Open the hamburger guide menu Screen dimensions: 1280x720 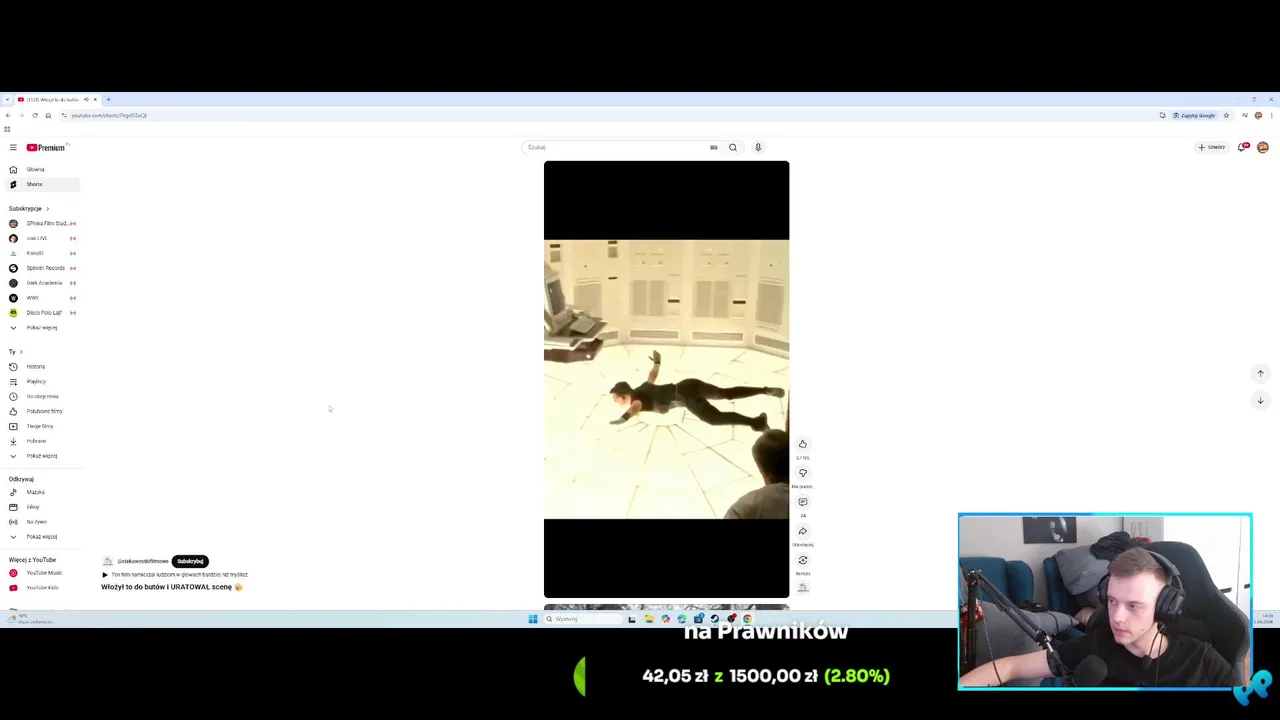[13, 147]
